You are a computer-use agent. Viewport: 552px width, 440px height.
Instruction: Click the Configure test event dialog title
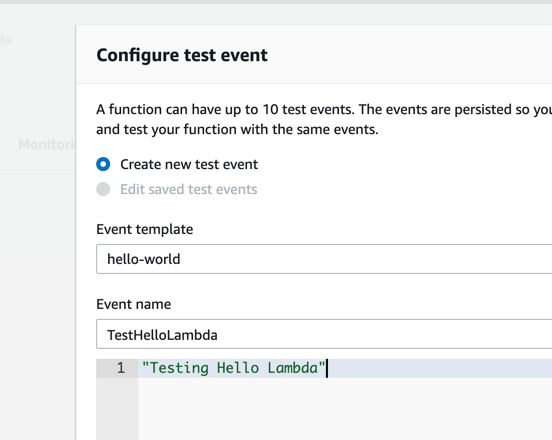pyautogui.click(x=182, y=55)
